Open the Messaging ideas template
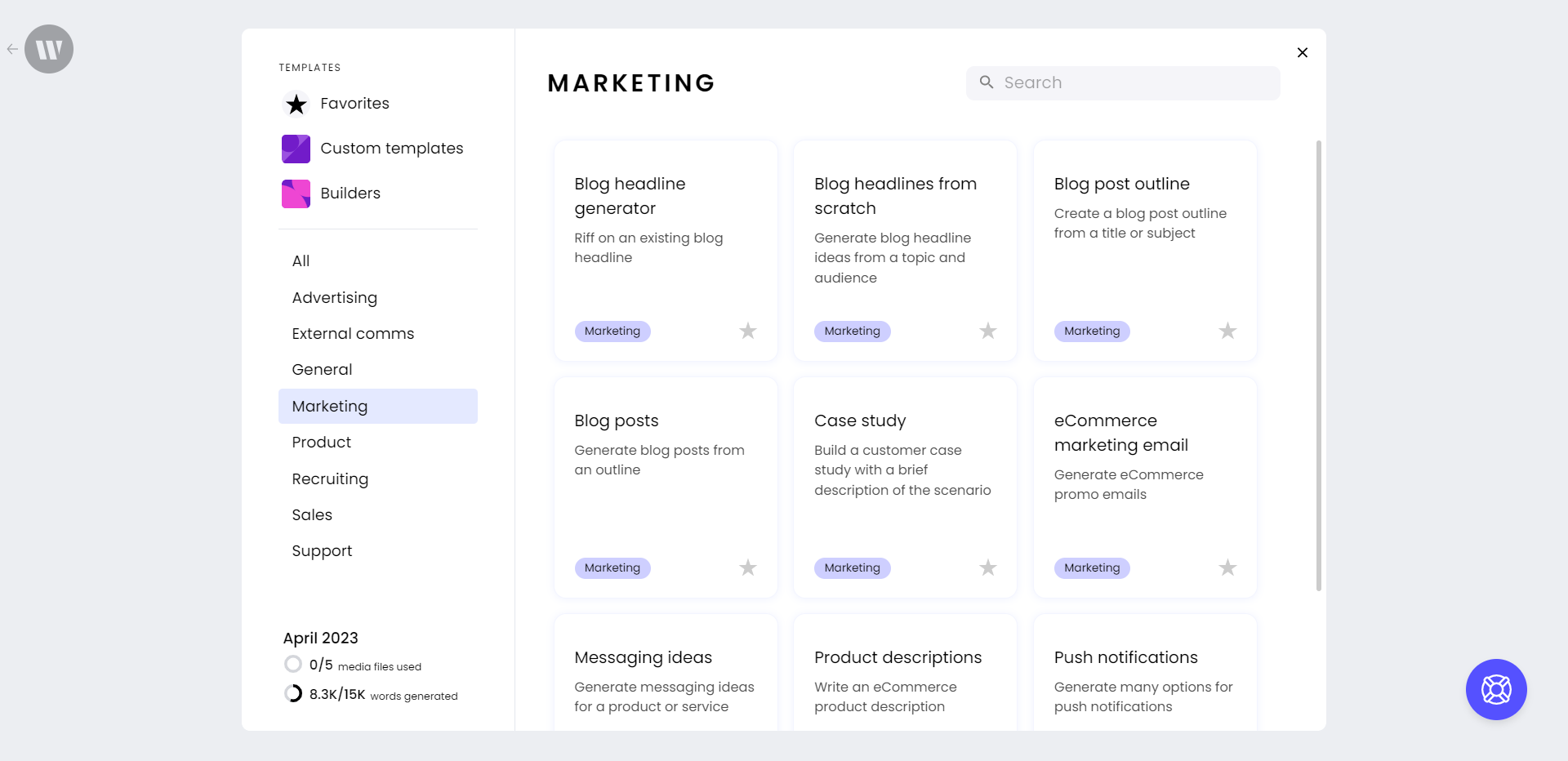 click(666, 672)
